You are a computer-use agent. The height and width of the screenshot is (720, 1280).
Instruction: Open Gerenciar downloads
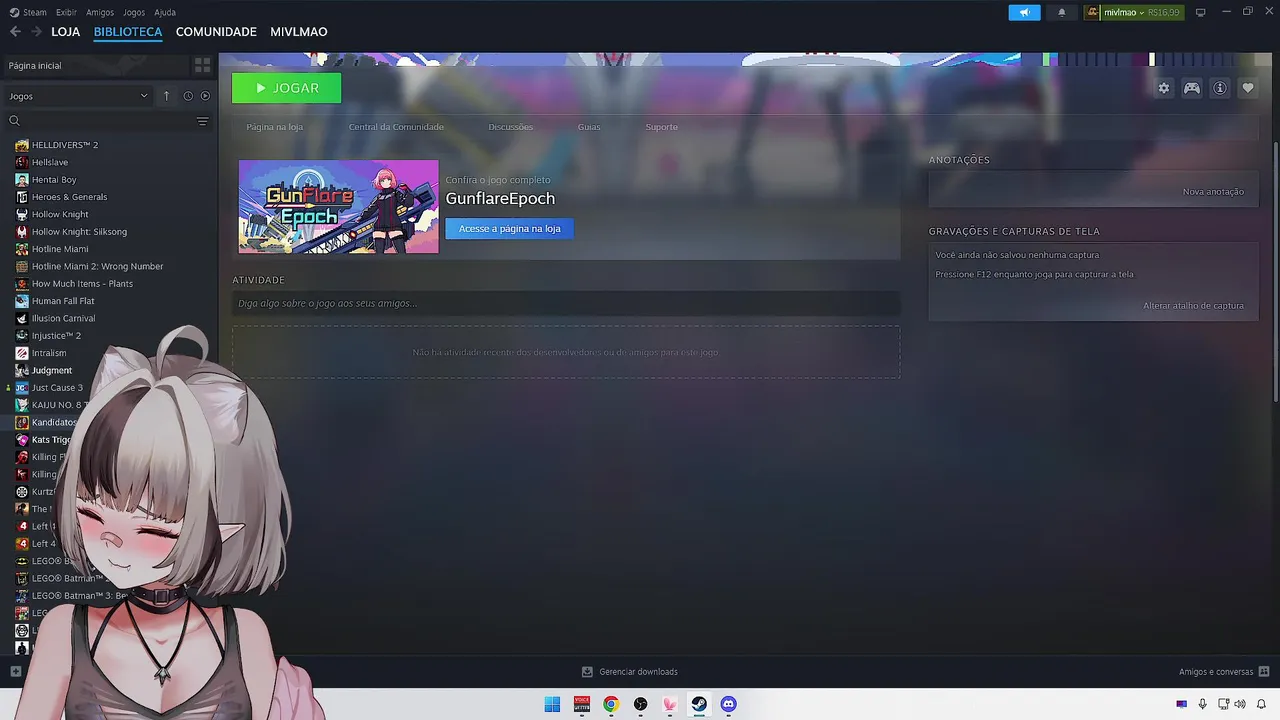click(x=630, y=672)
